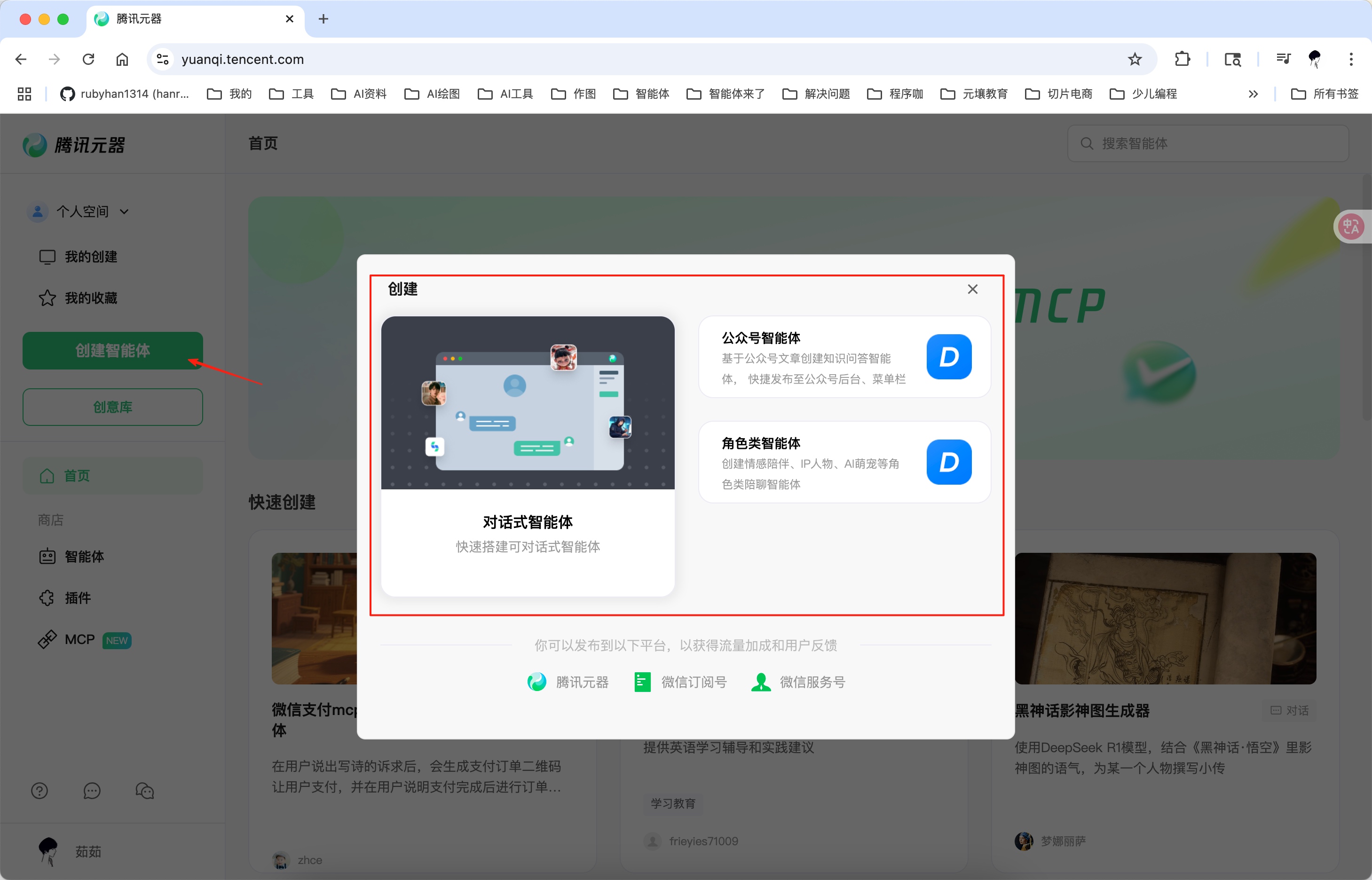Open Chrome's three-dot menu
This screenshot has height=880, width=1372.
pos(1351,59)
